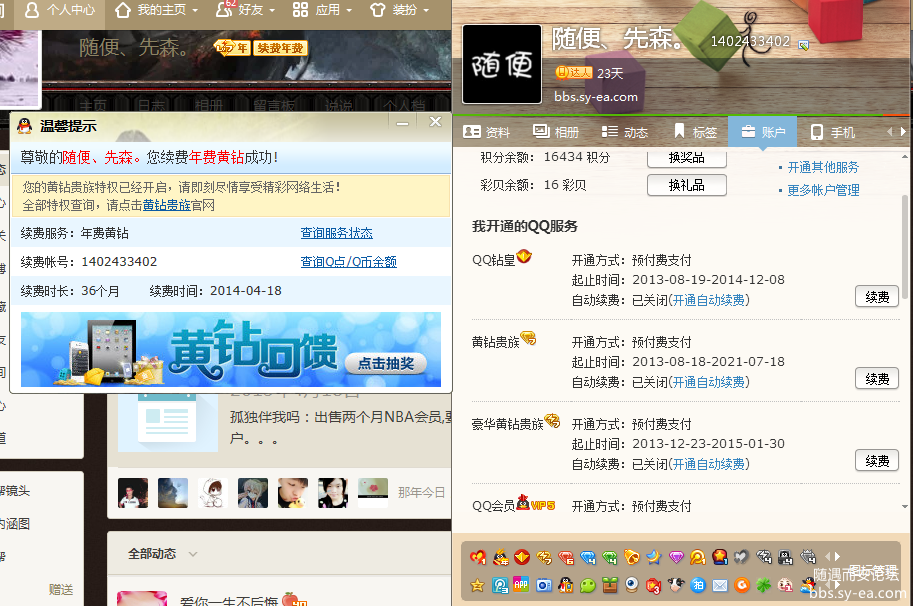
Task: Click the baby face icon with badge 1
Action: tap(785, 585)
